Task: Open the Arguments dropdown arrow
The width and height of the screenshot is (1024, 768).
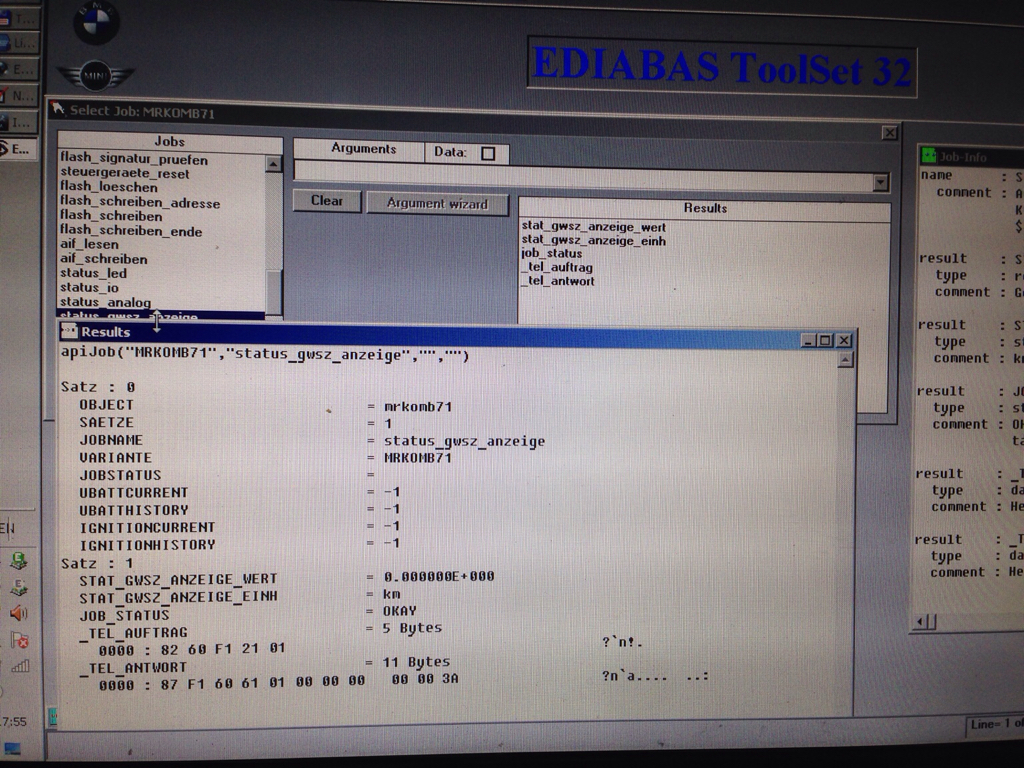Action: click(x=881, y=182)
